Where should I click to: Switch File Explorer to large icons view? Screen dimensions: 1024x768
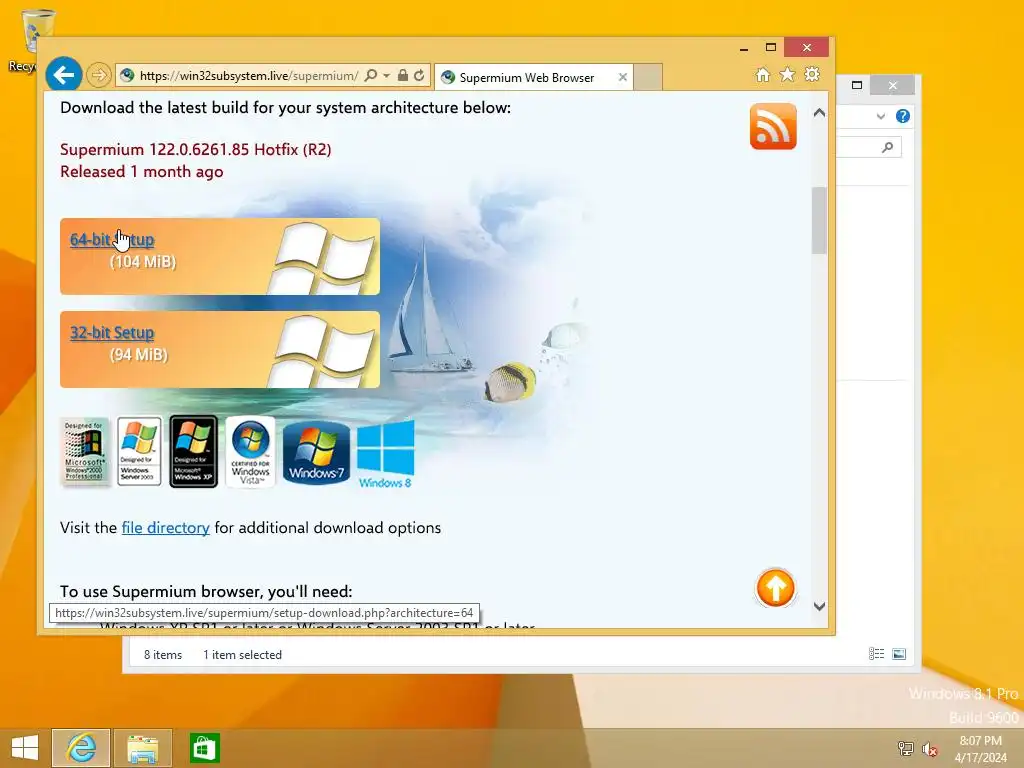click(899, 654)
